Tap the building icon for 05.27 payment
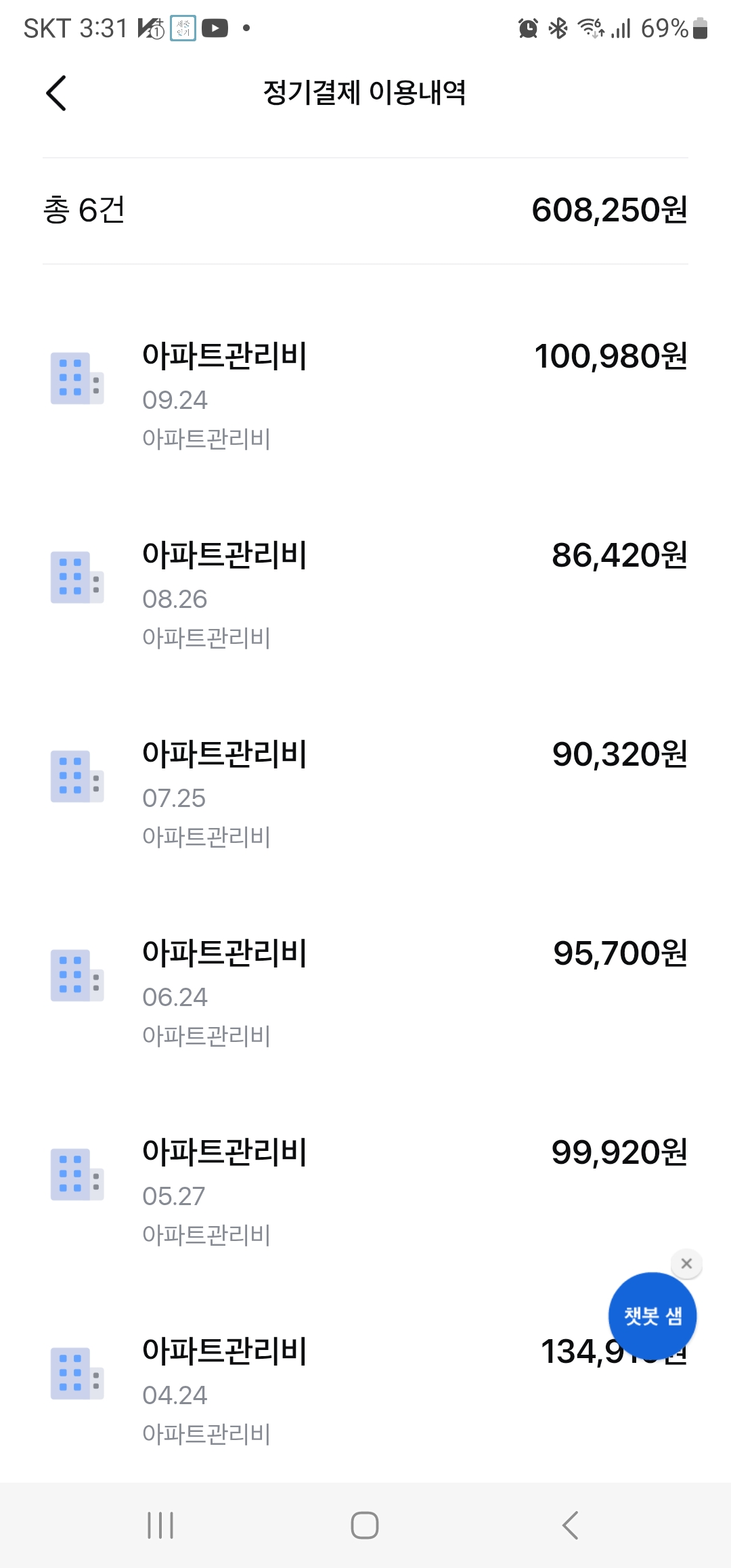 click(76, 1175)
